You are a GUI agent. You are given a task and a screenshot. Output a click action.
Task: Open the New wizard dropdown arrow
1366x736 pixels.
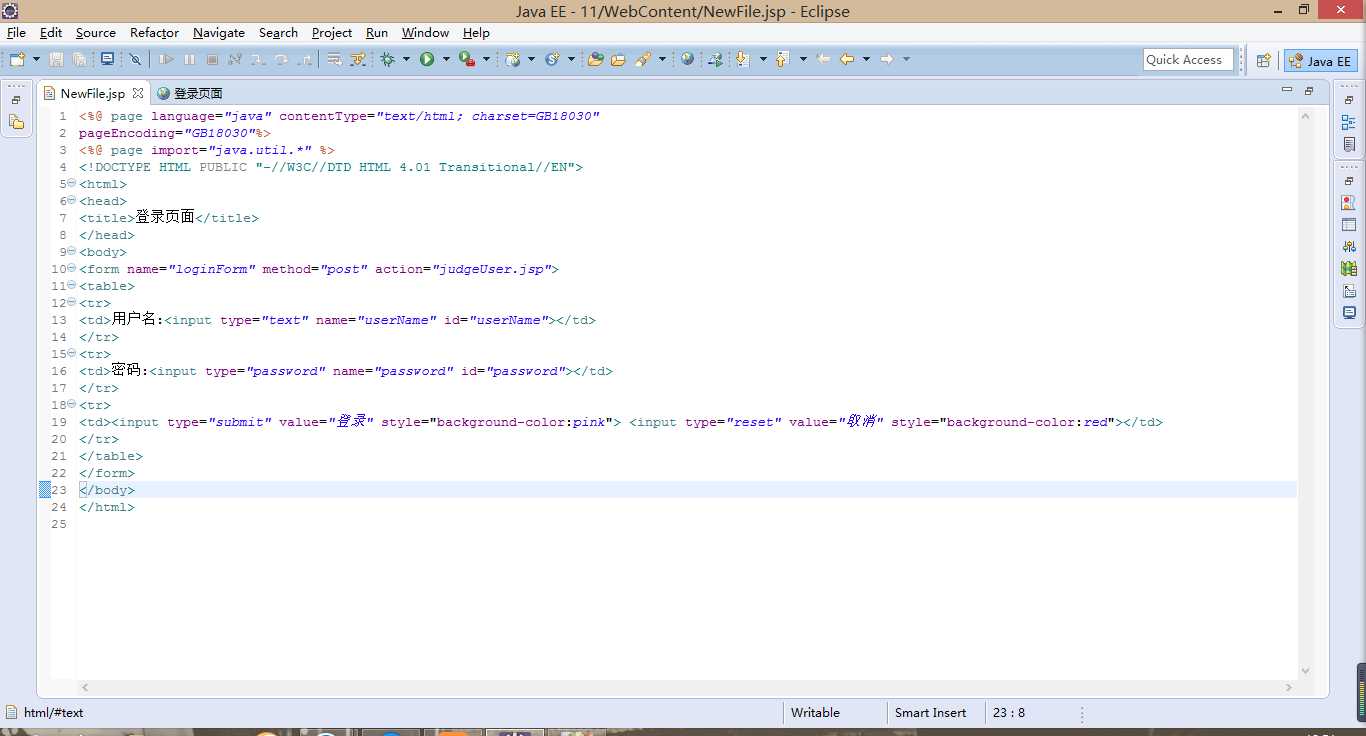click(x=36, y=60)
